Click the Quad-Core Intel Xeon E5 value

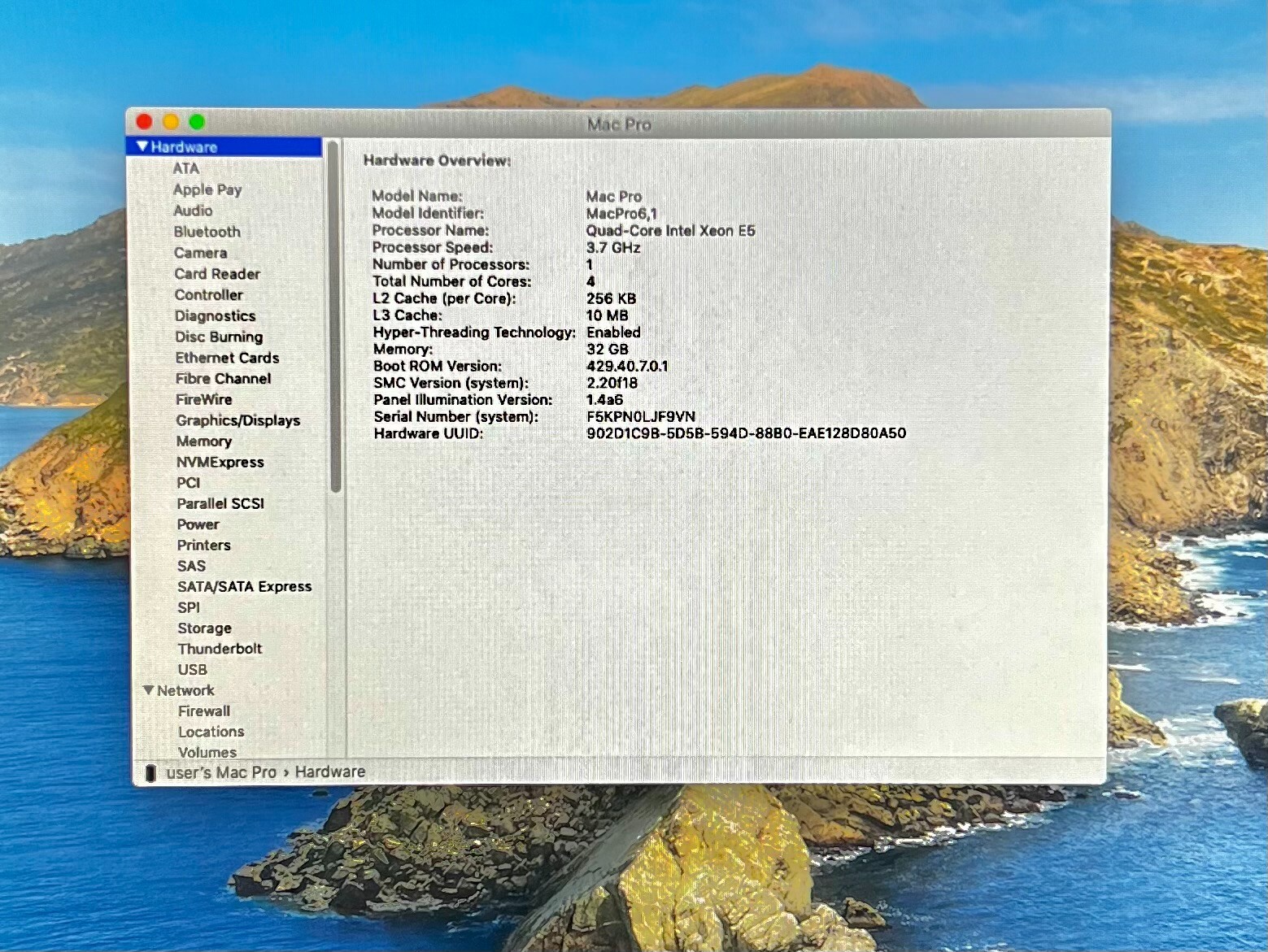pyautogui.click(x=670, y=231)
